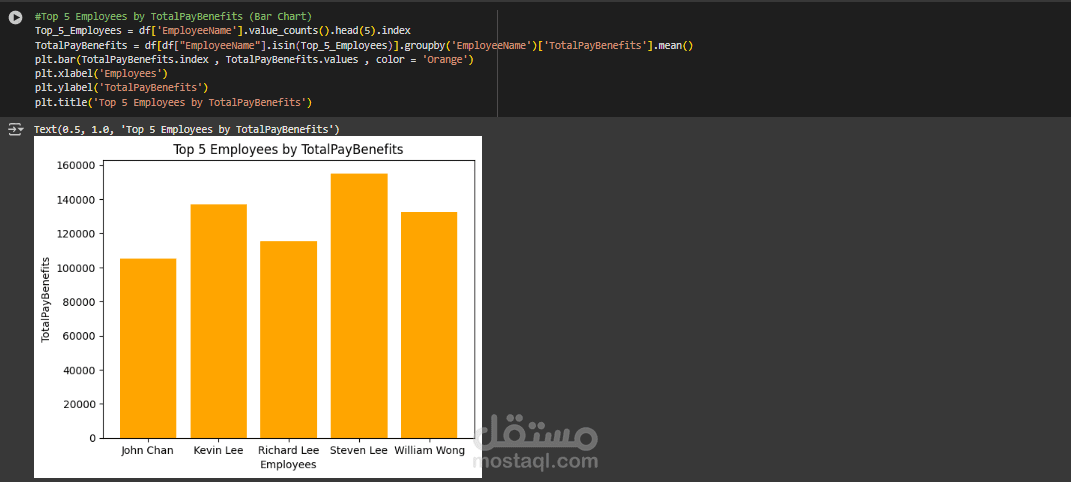Viewport: 1071px width, 482px height.
Task: Click the plt.xlabel('Employees') line
Action: (x=101, y=74)
